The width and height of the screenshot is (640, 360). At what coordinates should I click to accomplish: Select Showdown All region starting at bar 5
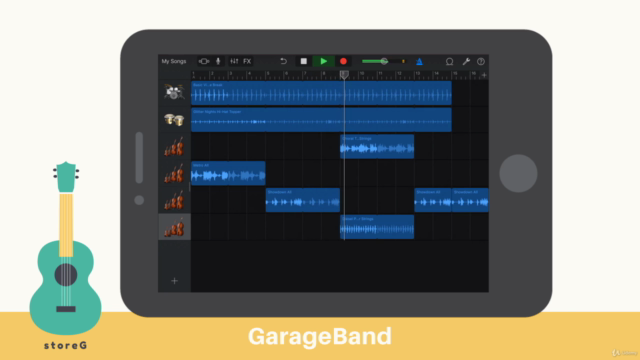(303, 200)
